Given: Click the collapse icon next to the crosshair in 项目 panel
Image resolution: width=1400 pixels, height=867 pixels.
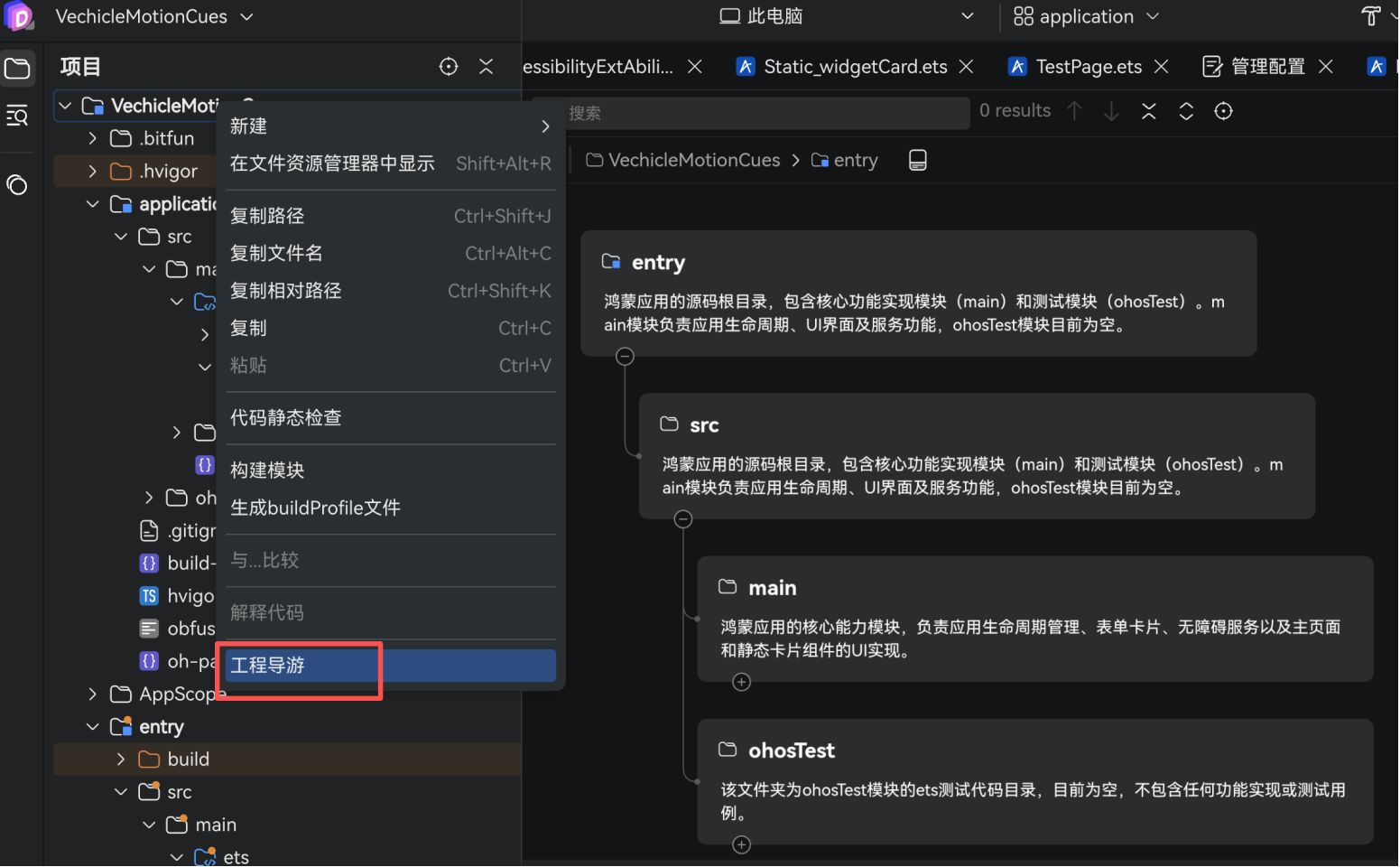Looking at the screenshot, I should pyautogui.click(x=486, y=66).
